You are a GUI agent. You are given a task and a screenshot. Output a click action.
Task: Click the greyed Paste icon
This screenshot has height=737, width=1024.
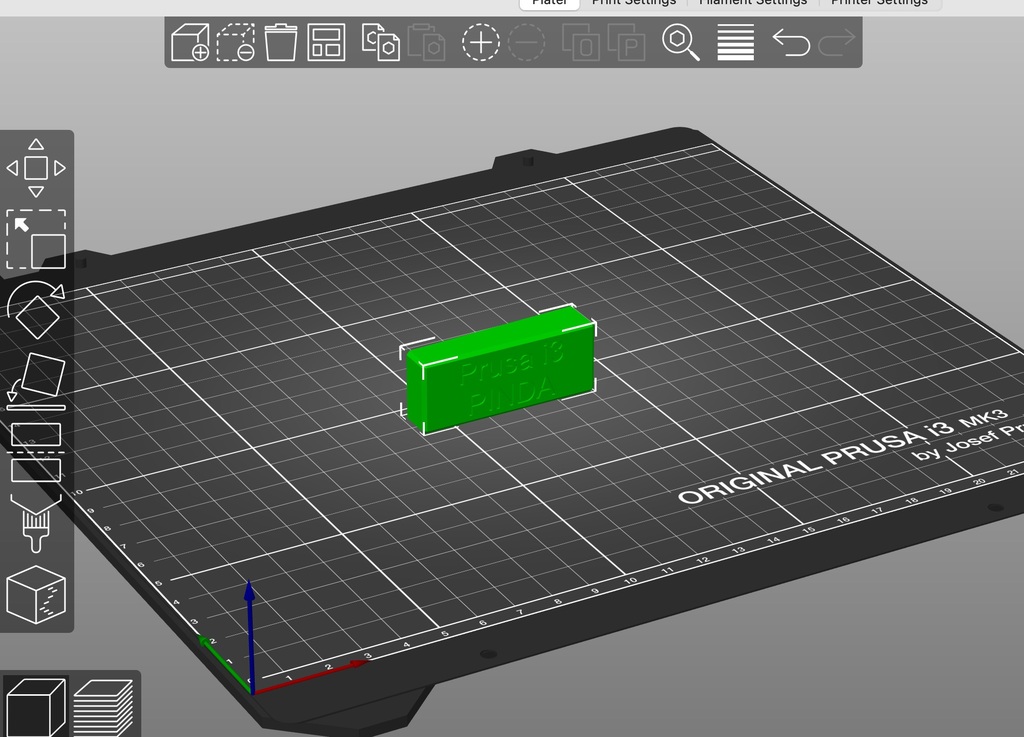tap(426, 42)
